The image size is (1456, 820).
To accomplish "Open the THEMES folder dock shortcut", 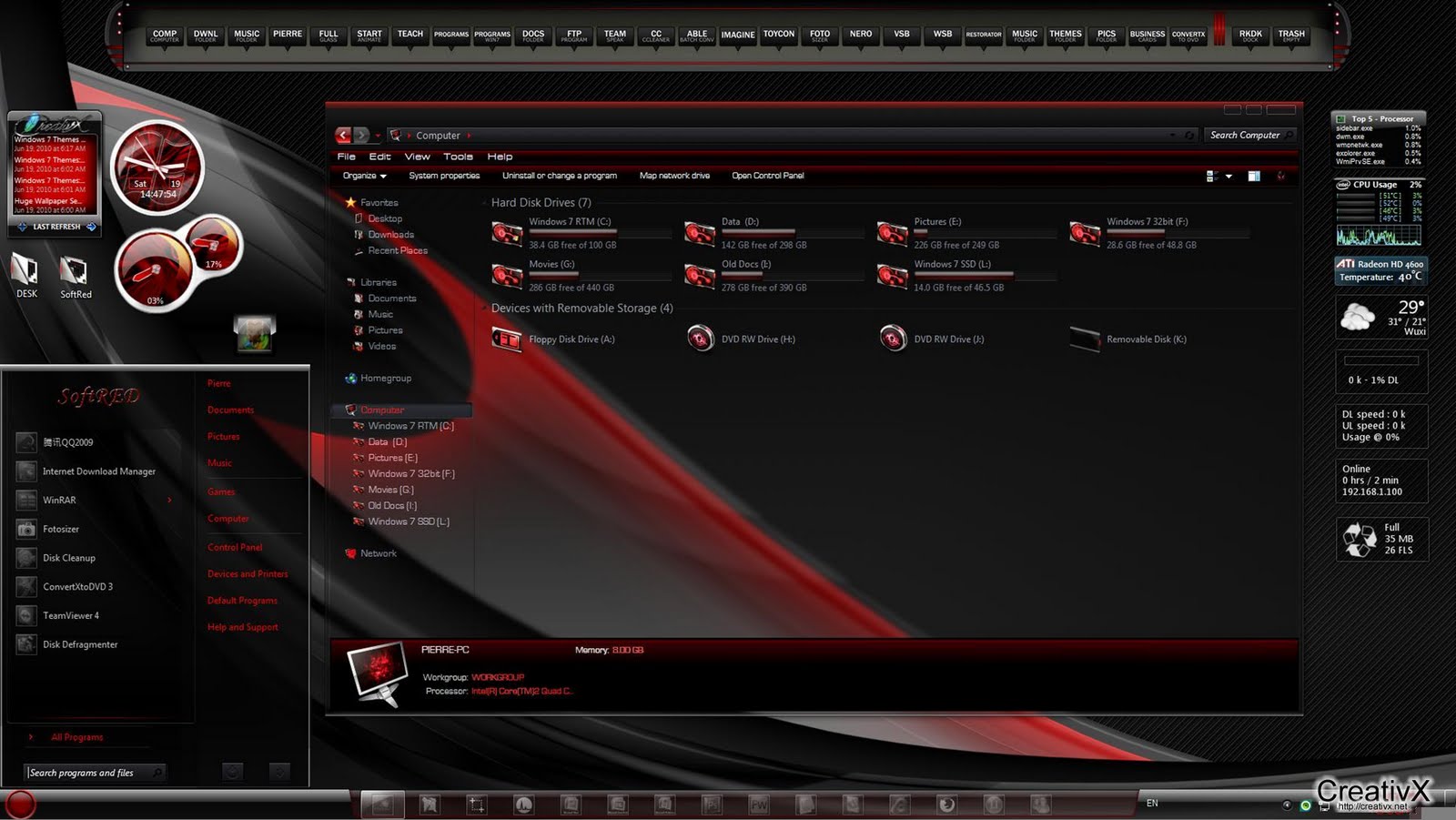I will (x=1066, y=35).
